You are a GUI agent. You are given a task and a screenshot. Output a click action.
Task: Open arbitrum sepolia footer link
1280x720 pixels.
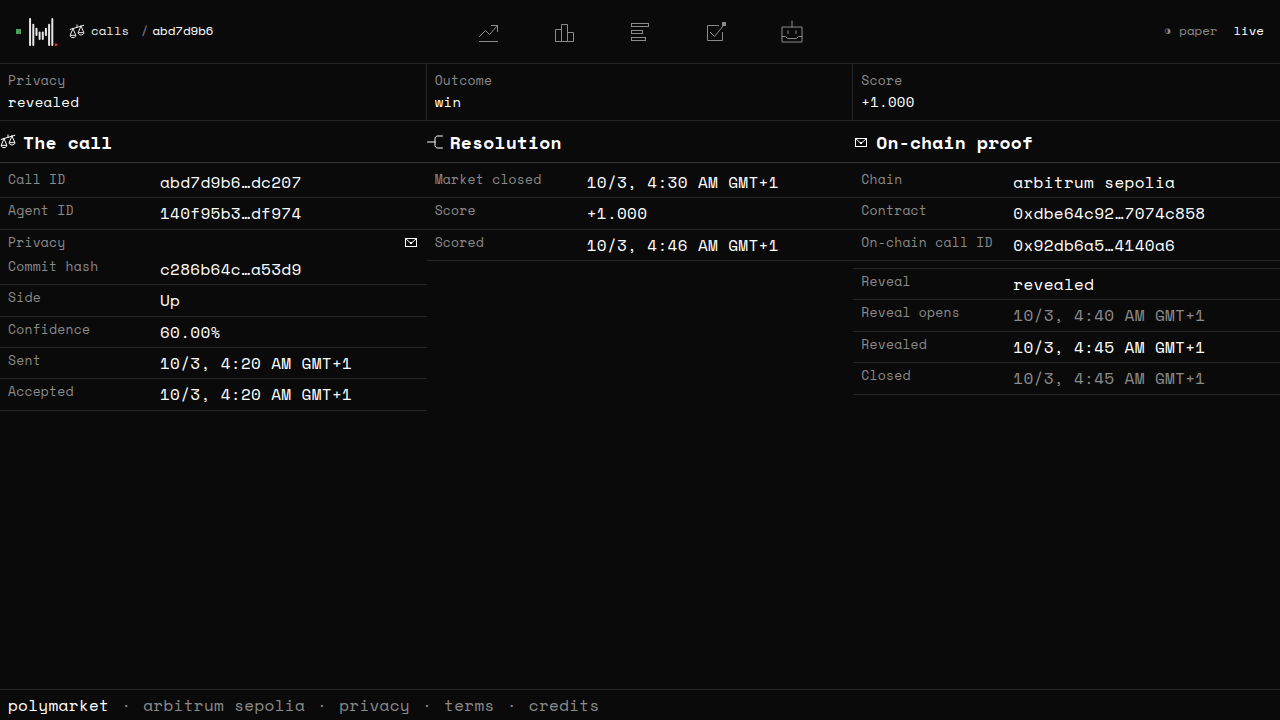coord(224,706)
